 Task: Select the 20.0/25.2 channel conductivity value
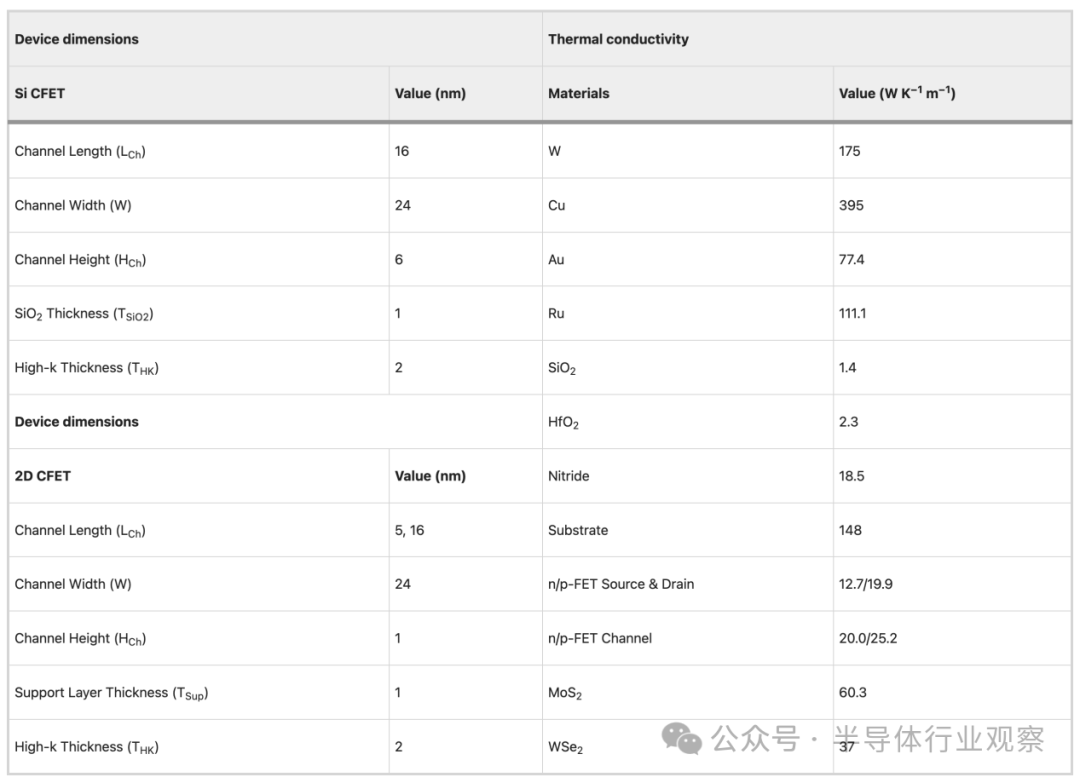pyautogui.click(x=867, y=638)
